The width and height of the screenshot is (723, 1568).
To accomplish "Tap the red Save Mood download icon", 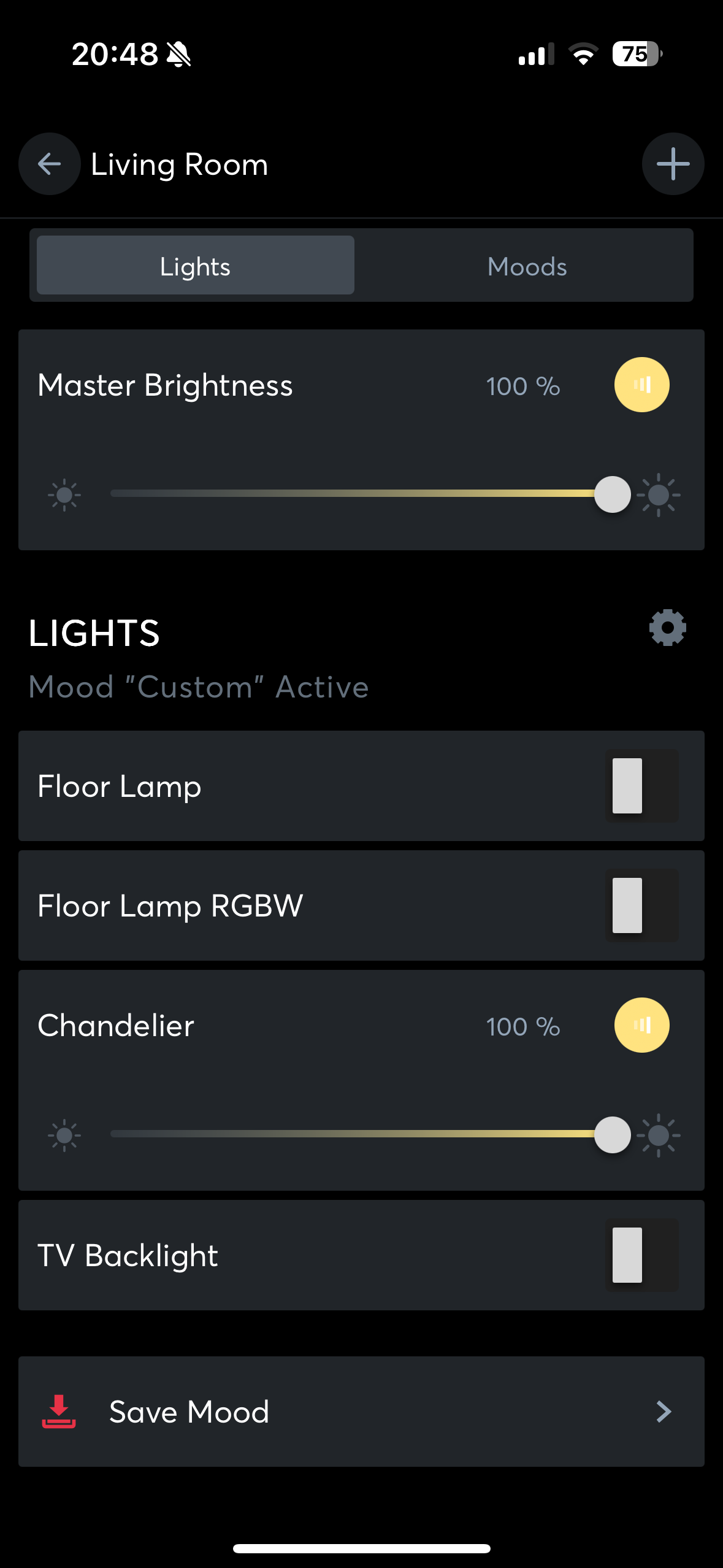I will pos(59,1411).
